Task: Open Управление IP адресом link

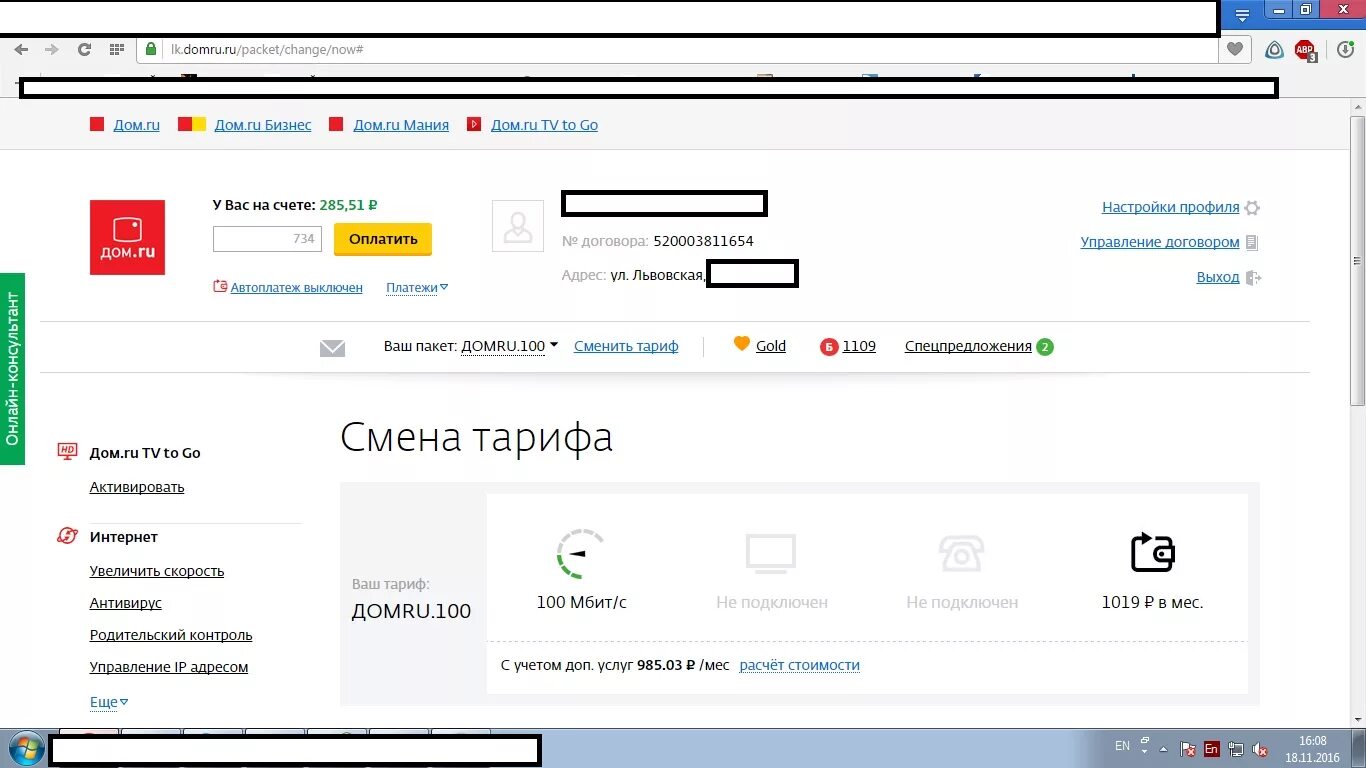Action: pos(169,667)
